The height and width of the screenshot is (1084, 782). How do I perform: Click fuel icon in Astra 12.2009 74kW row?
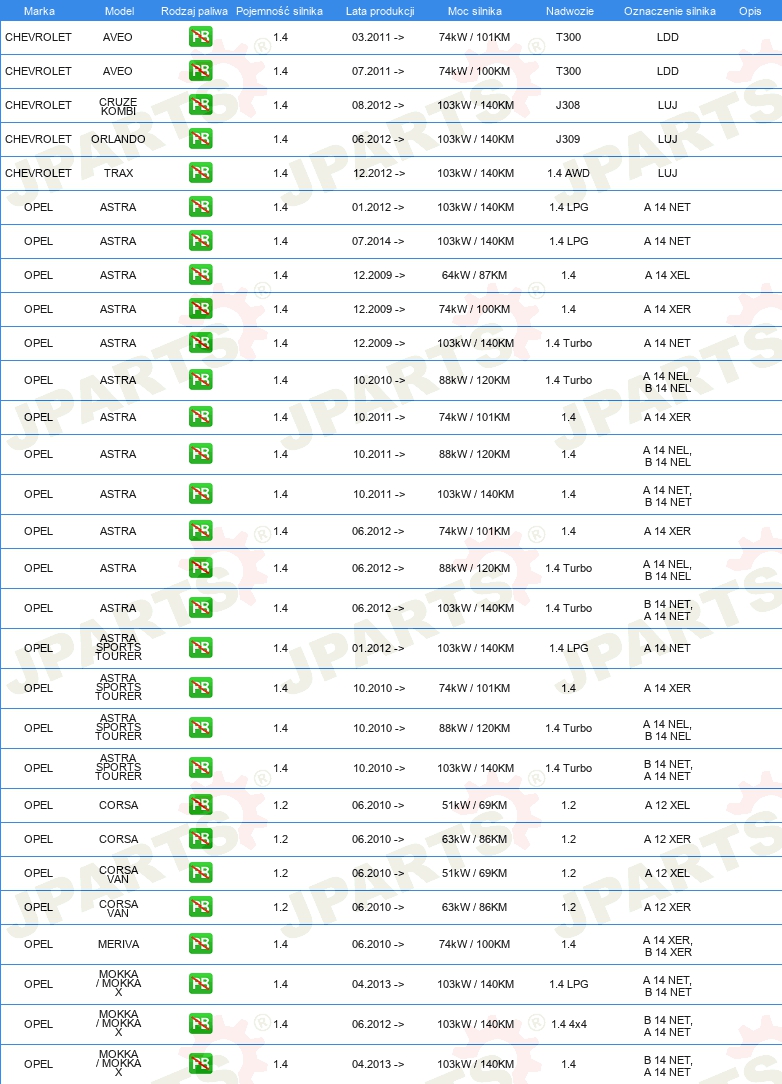pos(201,308)
